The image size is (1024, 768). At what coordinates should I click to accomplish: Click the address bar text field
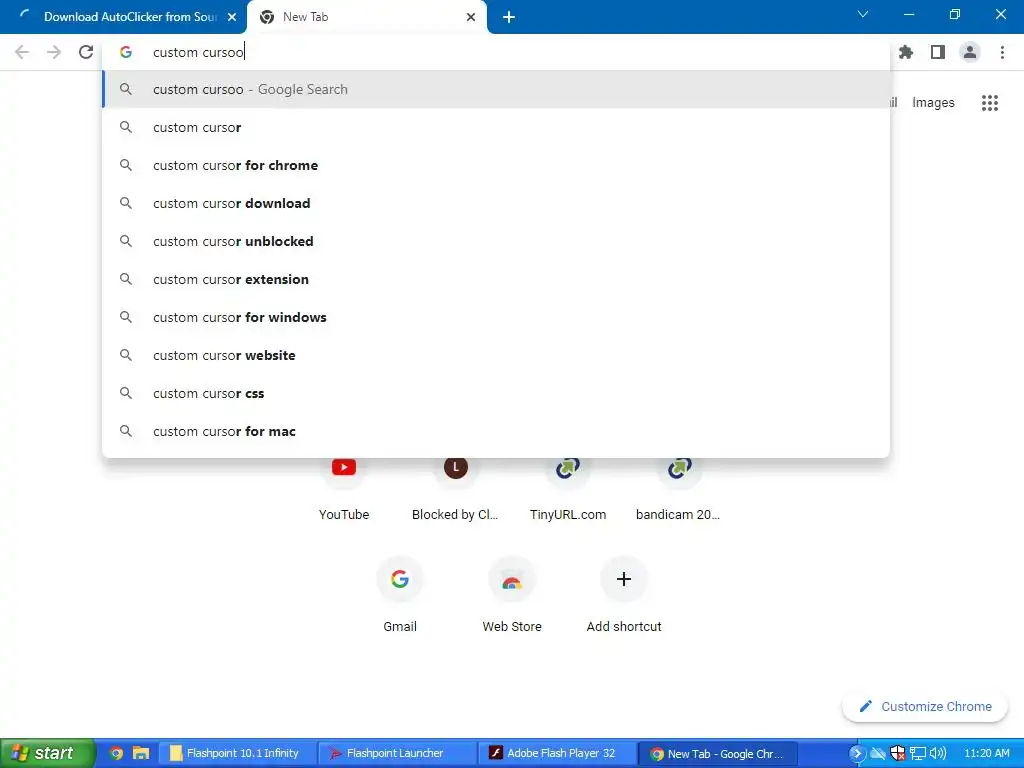pos(496,52)
